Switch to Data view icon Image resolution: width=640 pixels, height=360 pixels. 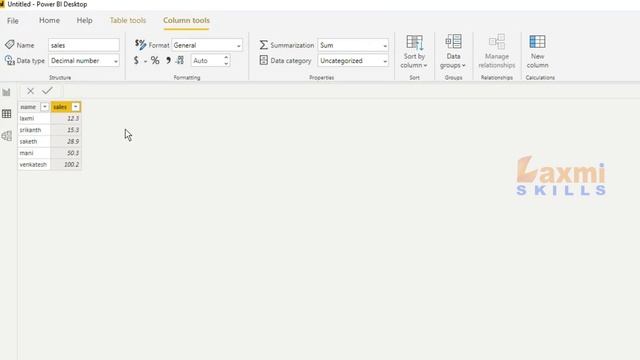(7, 114)
